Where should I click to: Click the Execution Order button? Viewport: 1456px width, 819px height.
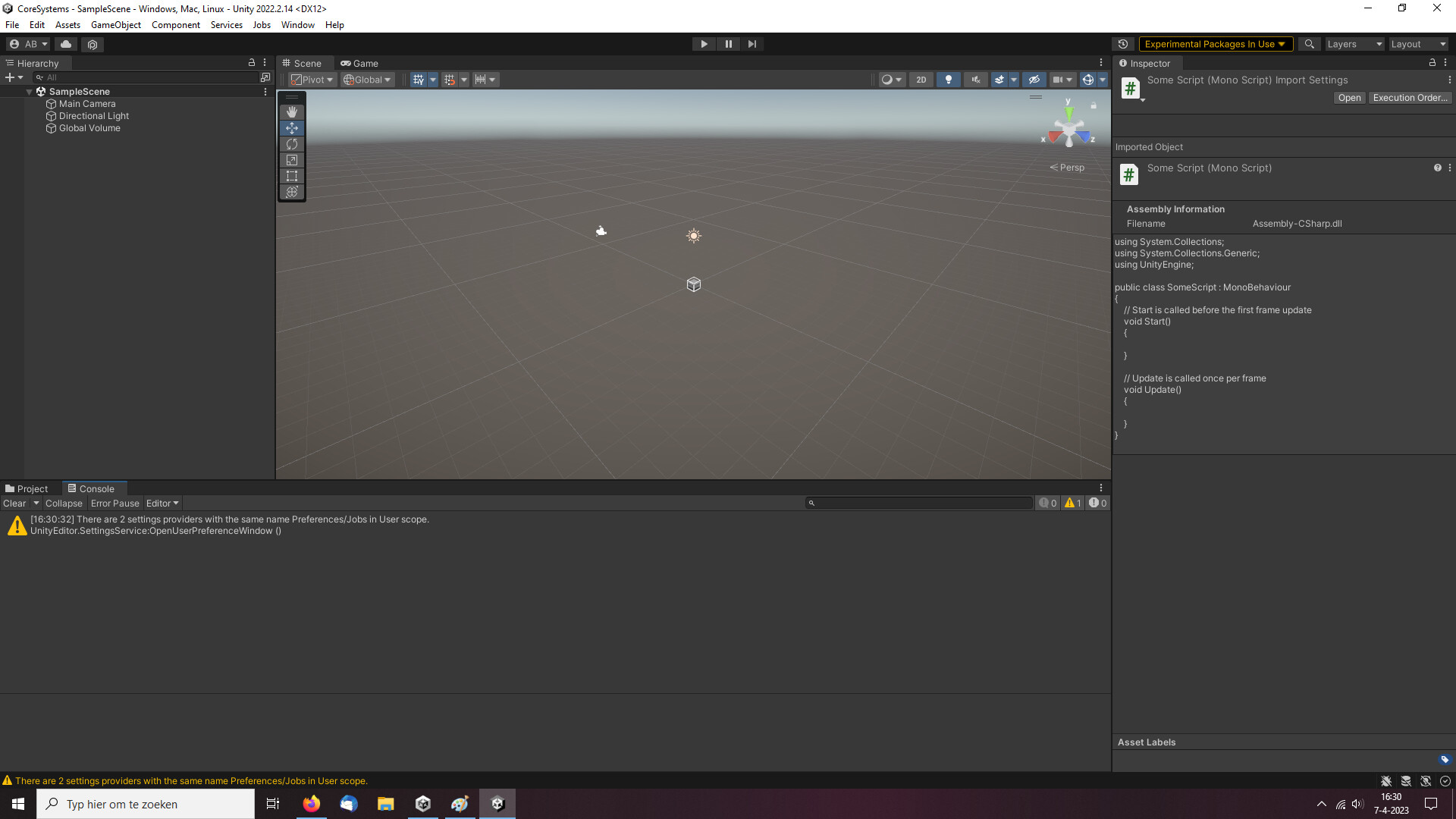coord(1410,98)
